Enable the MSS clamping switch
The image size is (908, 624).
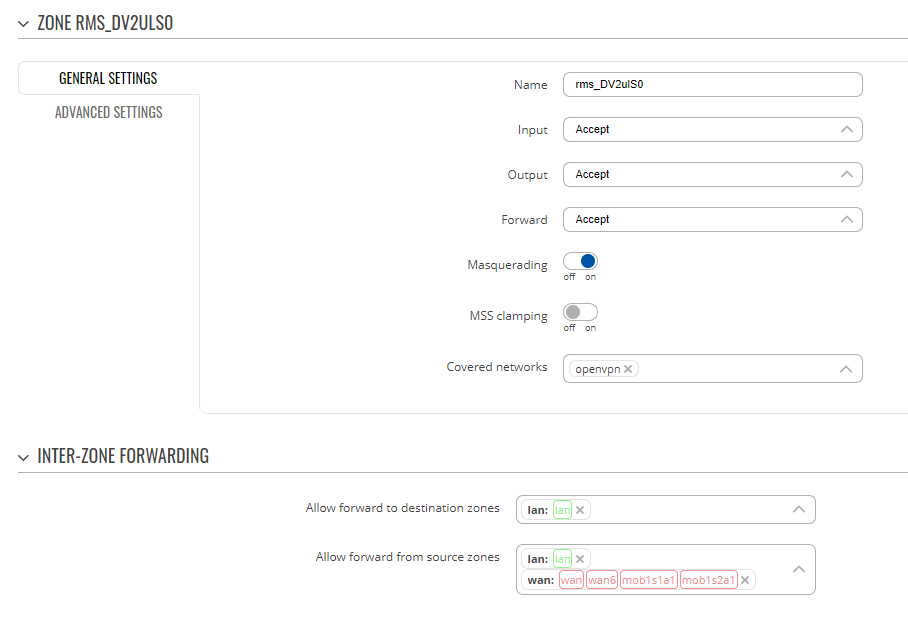tap(580, 313)
